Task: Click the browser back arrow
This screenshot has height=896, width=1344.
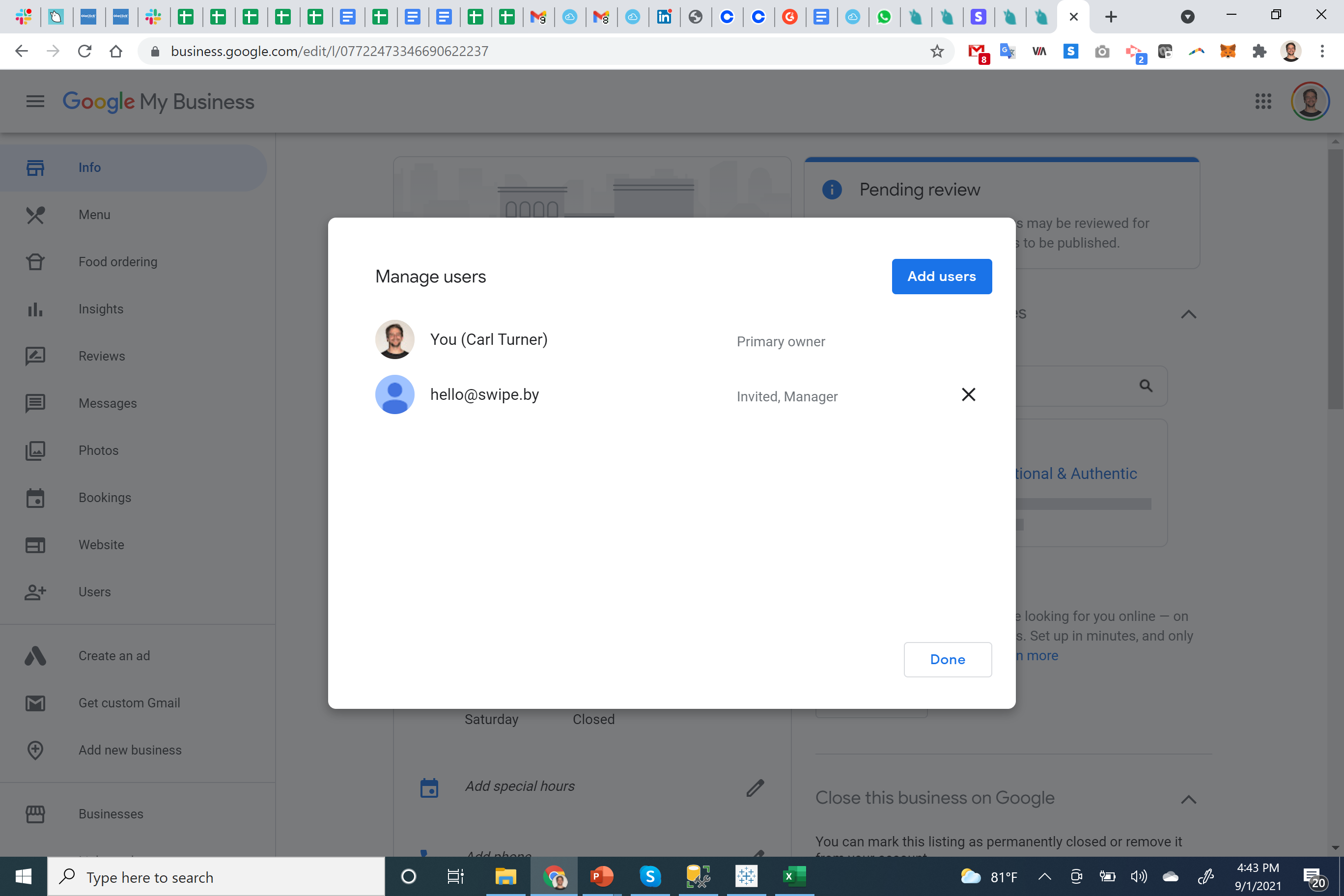Action: point(22,52)
